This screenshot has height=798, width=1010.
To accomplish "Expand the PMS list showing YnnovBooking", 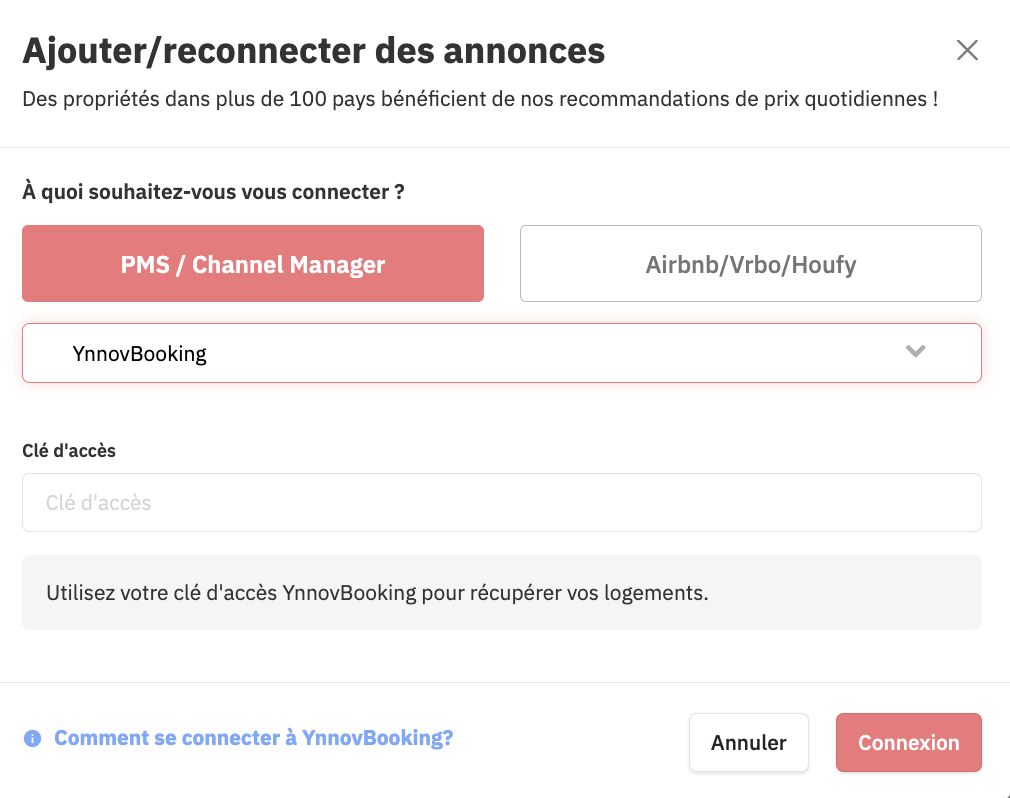I will 502,353.
